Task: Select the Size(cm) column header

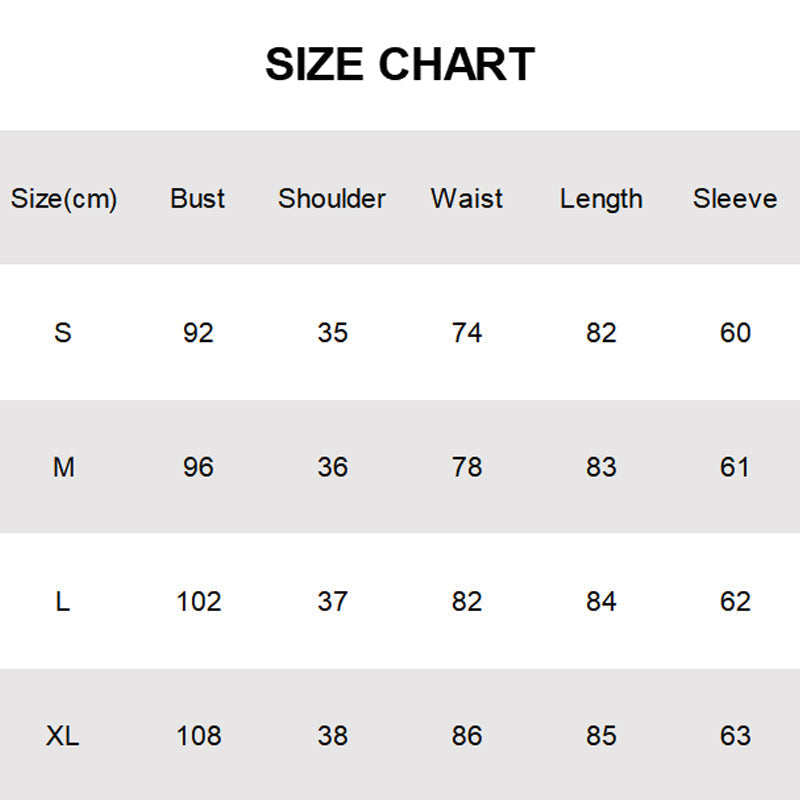Action: [x=64, y=198]
